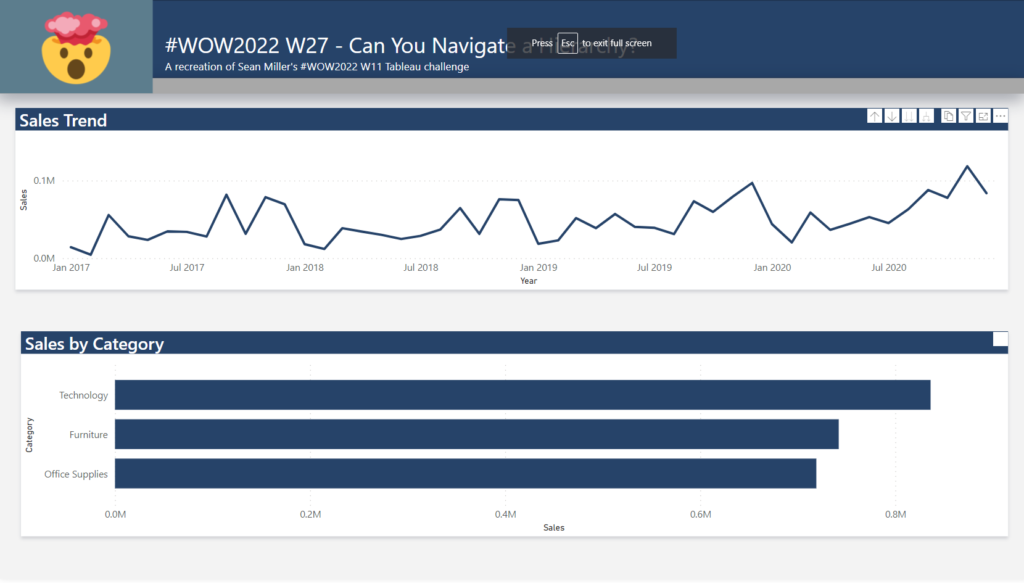Select the Furniture bar
The width and height of the screenshot is (1024, 583).
pos(476,434)
